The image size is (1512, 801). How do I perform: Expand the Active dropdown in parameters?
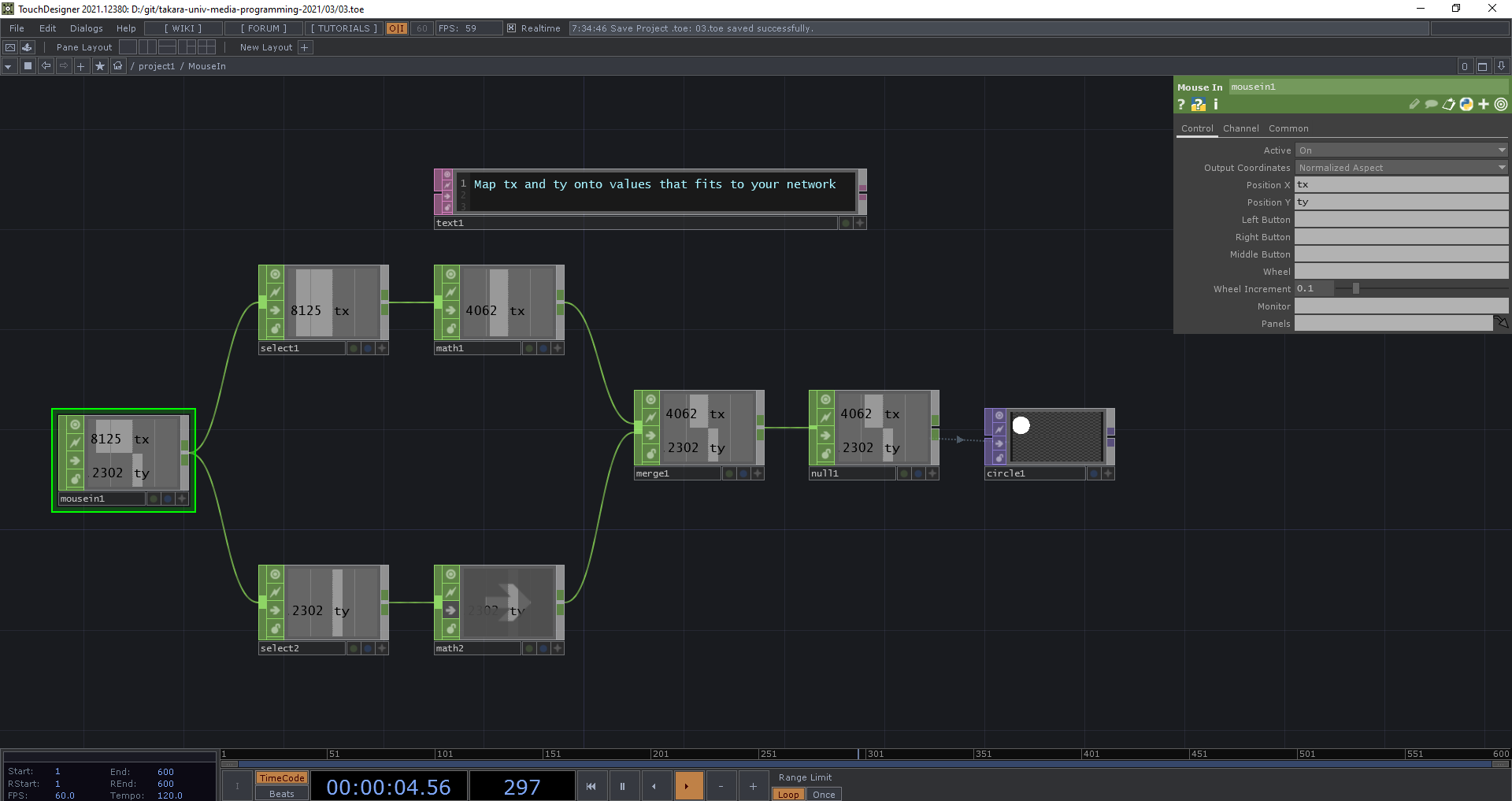[1501, 150]
